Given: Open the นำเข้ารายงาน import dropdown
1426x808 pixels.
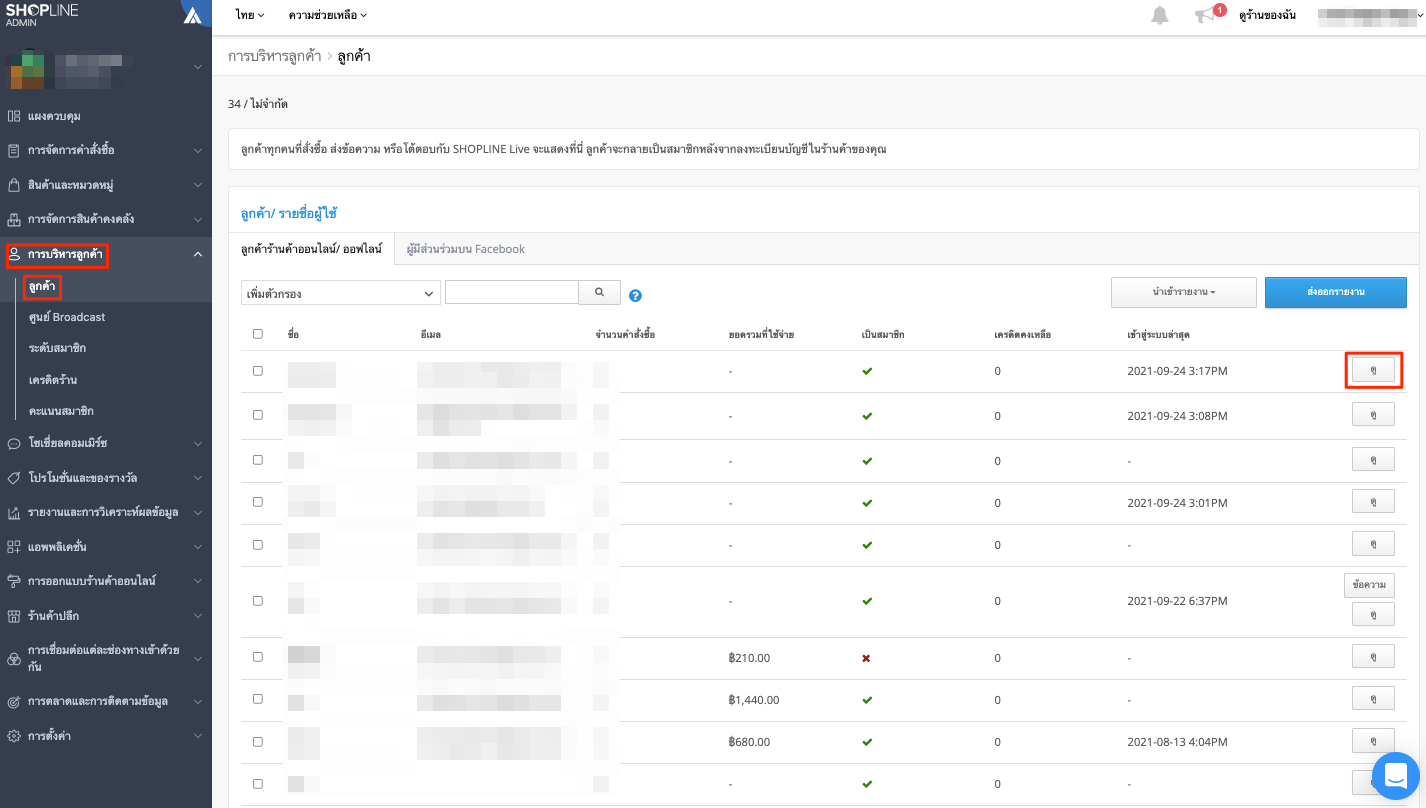Looking at the screenshot, I should tap(1184, 292).
